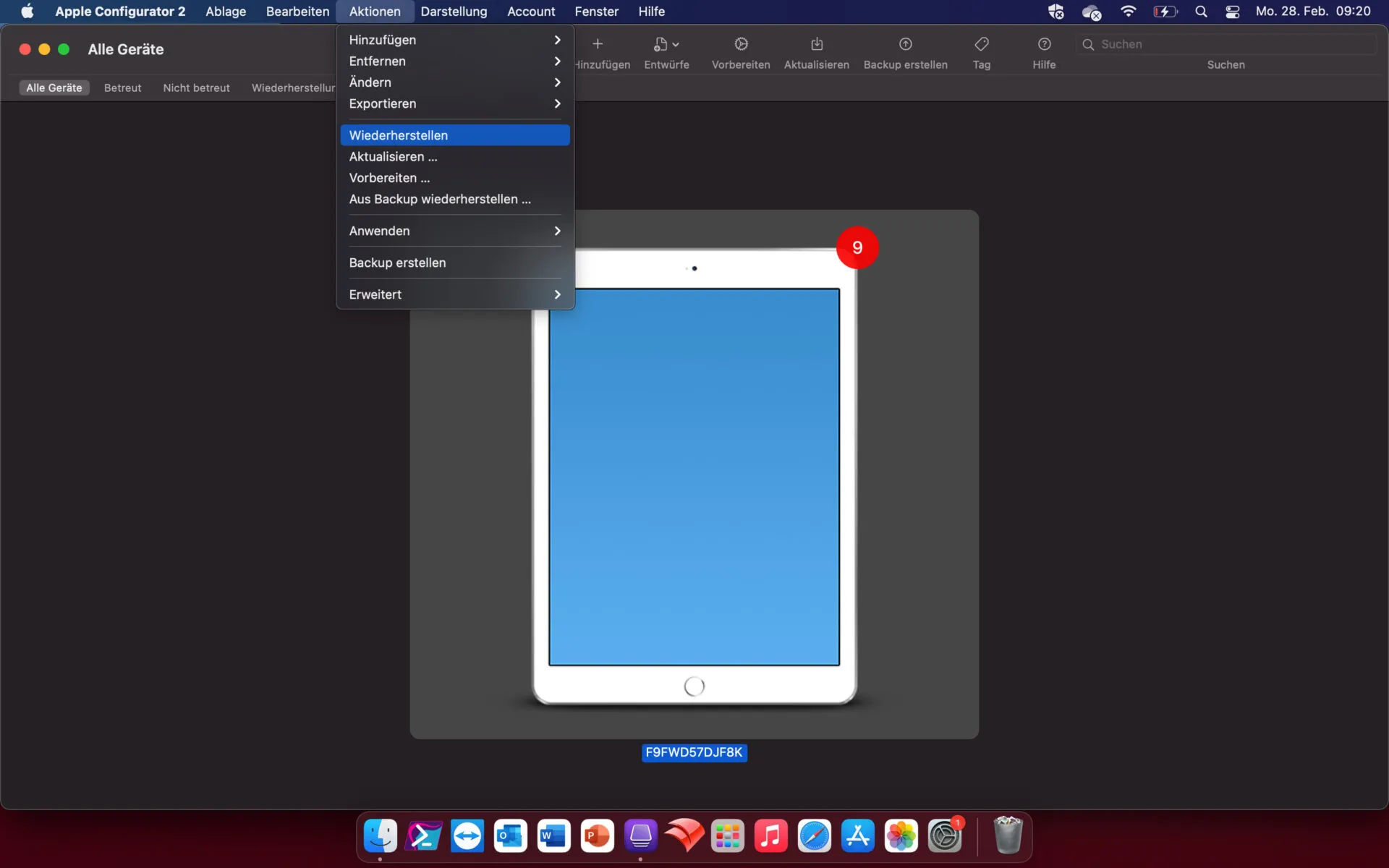Open the App Store dock icon
The image size is (1389, 868).
pyautogui.click(x=858, y=836)
